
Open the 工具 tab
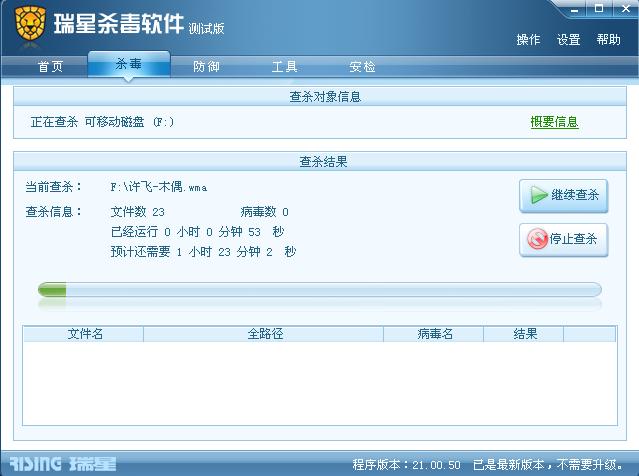click(x=284, y=66)
